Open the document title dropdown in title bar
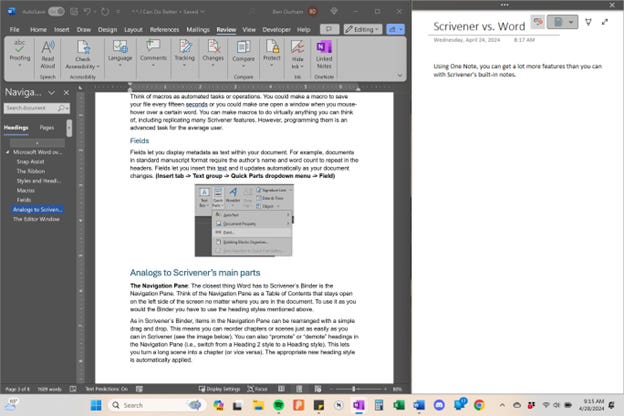 click(203, 12)
